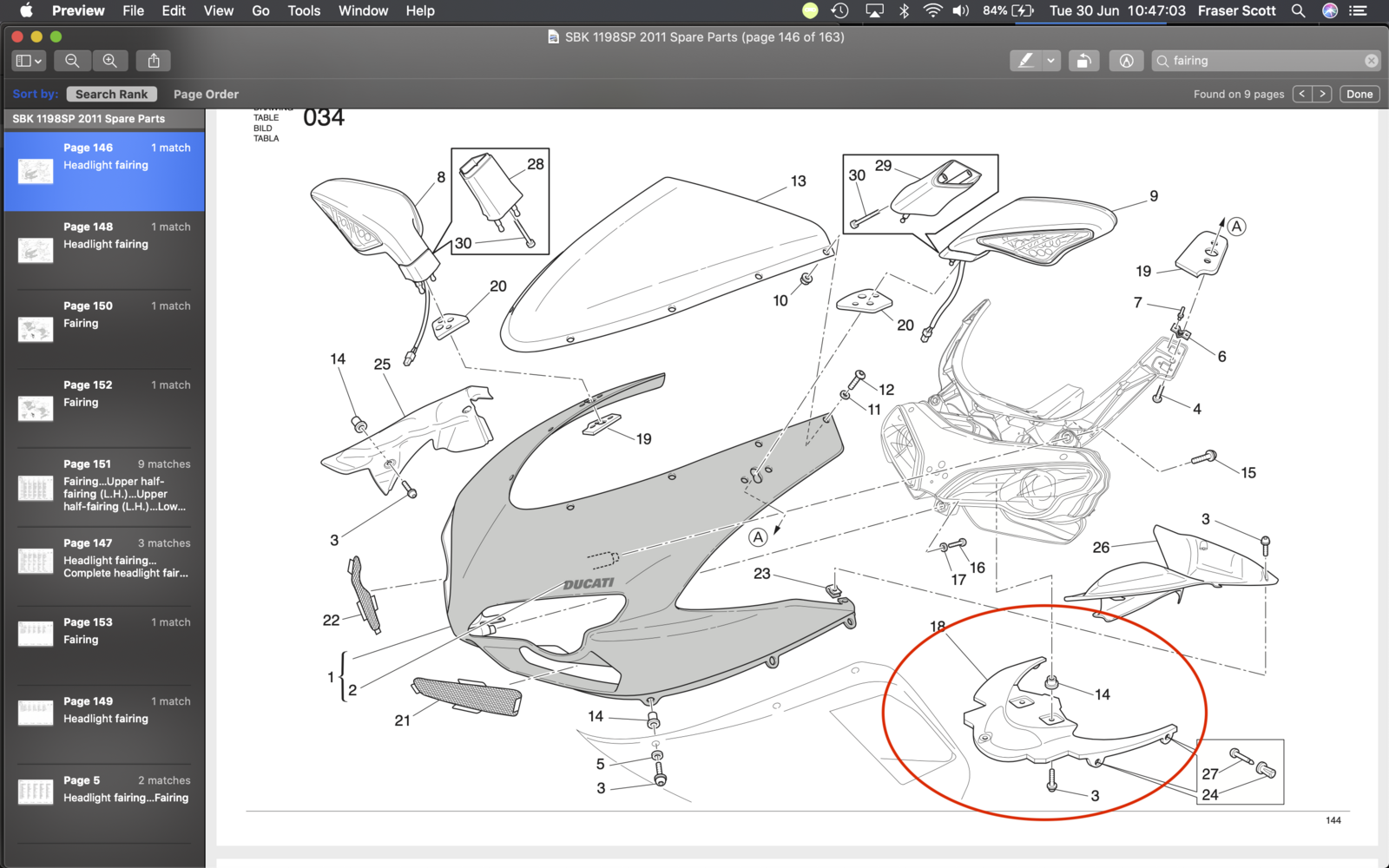This screenshot has width=1389, height=868.
Task: Show the Markup toolbar
Action: pyautogui.click(x=1126, y=61)
